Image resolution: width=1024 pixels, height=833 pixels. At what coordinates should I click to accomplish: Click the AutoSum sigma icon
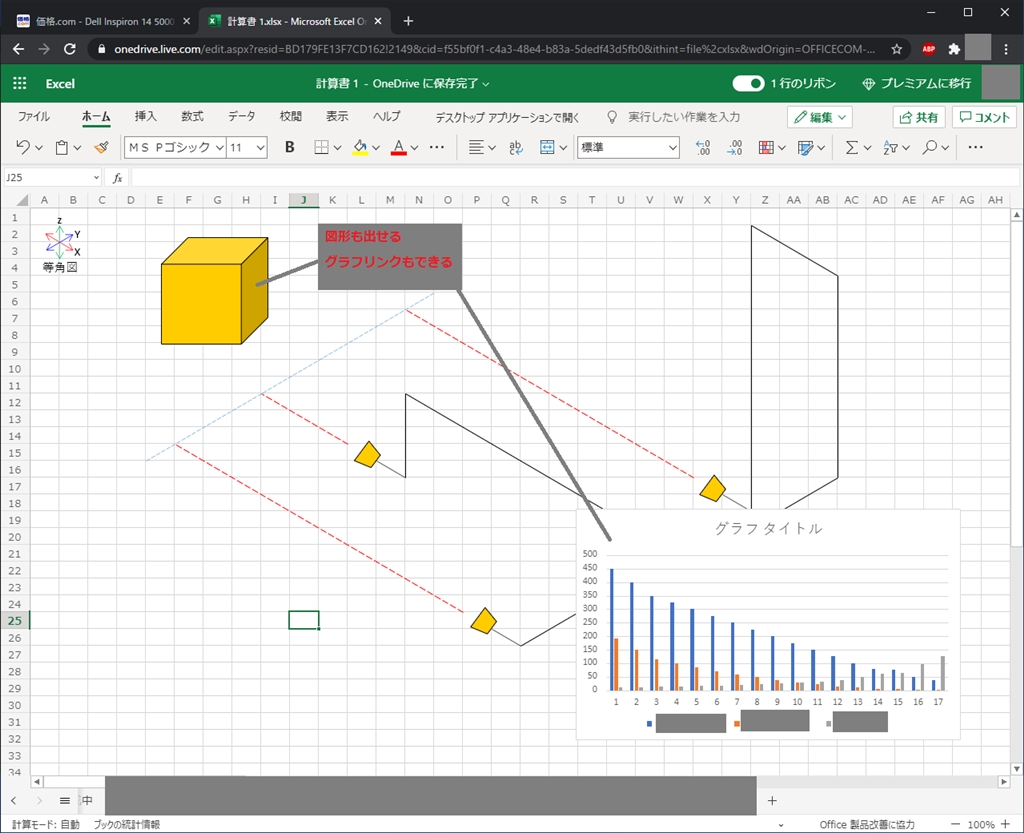[x=852, y=148]
